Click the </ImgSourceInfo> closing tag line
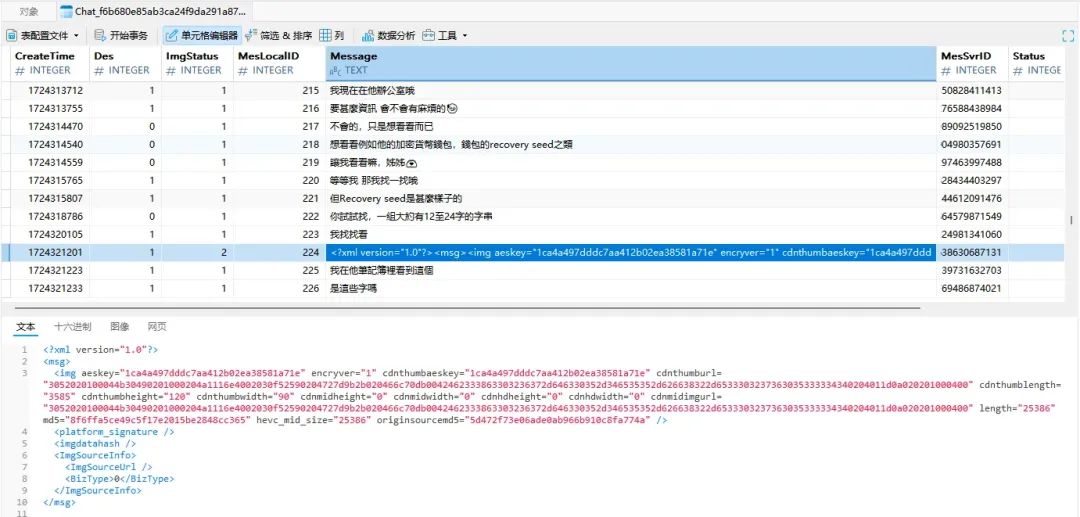The height and width of the screenshot is (517, 1080). [98, 490]
